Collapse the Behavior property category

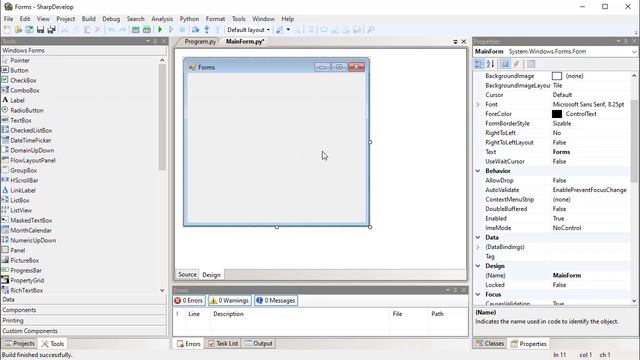[478, 171]
